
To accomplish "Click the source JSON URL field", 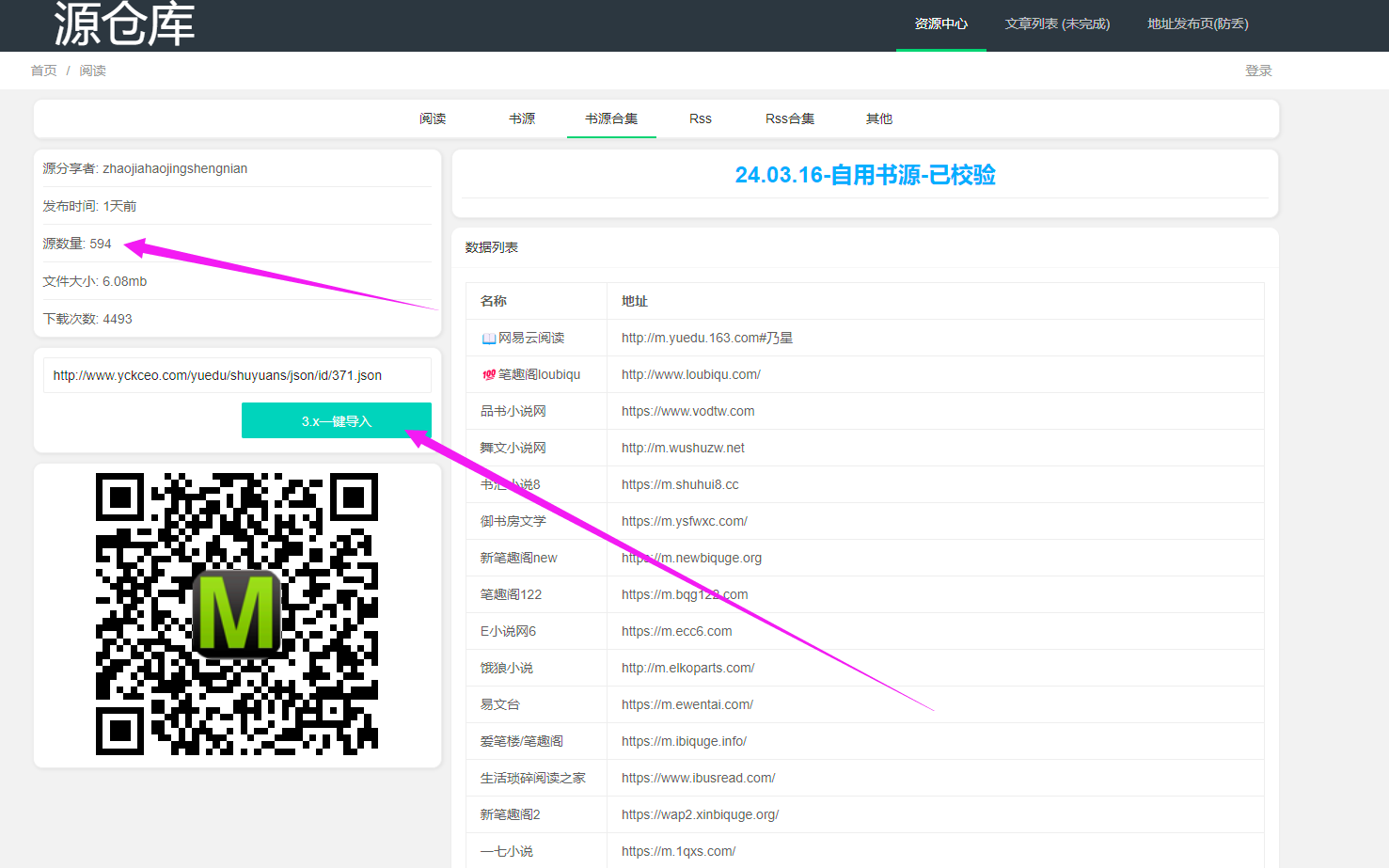I will [x=237, y=375].
